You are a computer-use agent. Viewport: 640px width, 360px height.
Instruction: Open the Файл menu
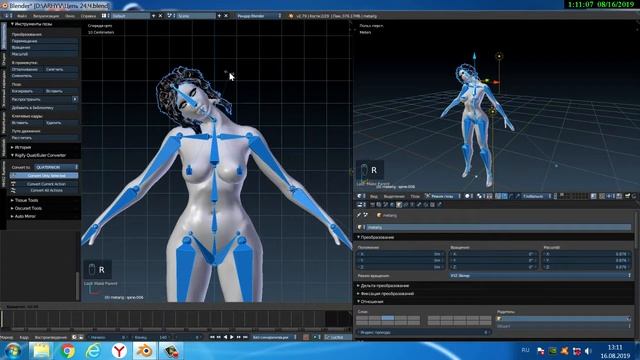(x=22, y=16)
